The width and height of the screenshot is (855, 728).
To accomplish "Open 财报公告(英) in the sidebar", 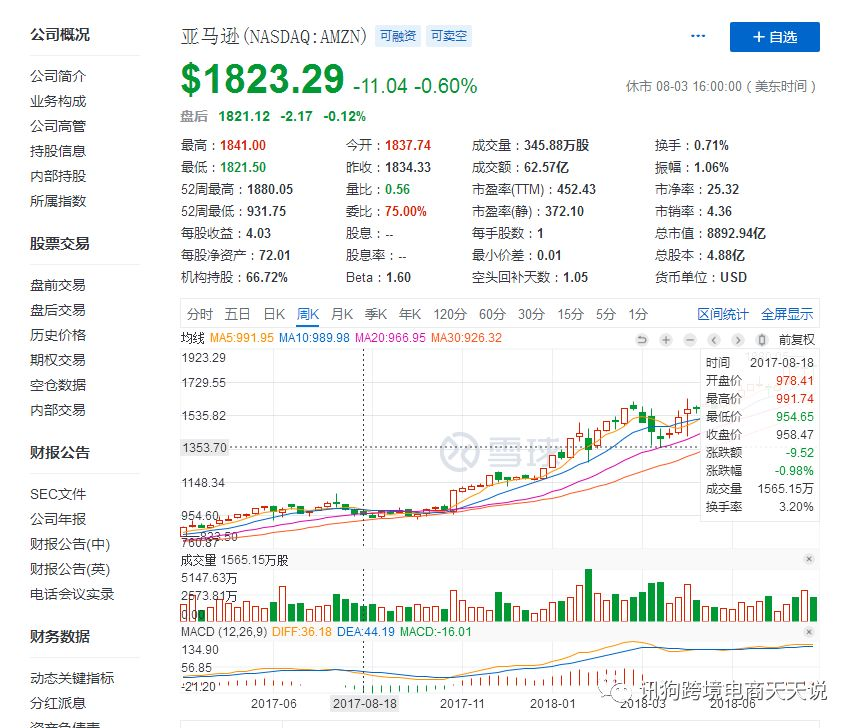I will coord(70,569).
